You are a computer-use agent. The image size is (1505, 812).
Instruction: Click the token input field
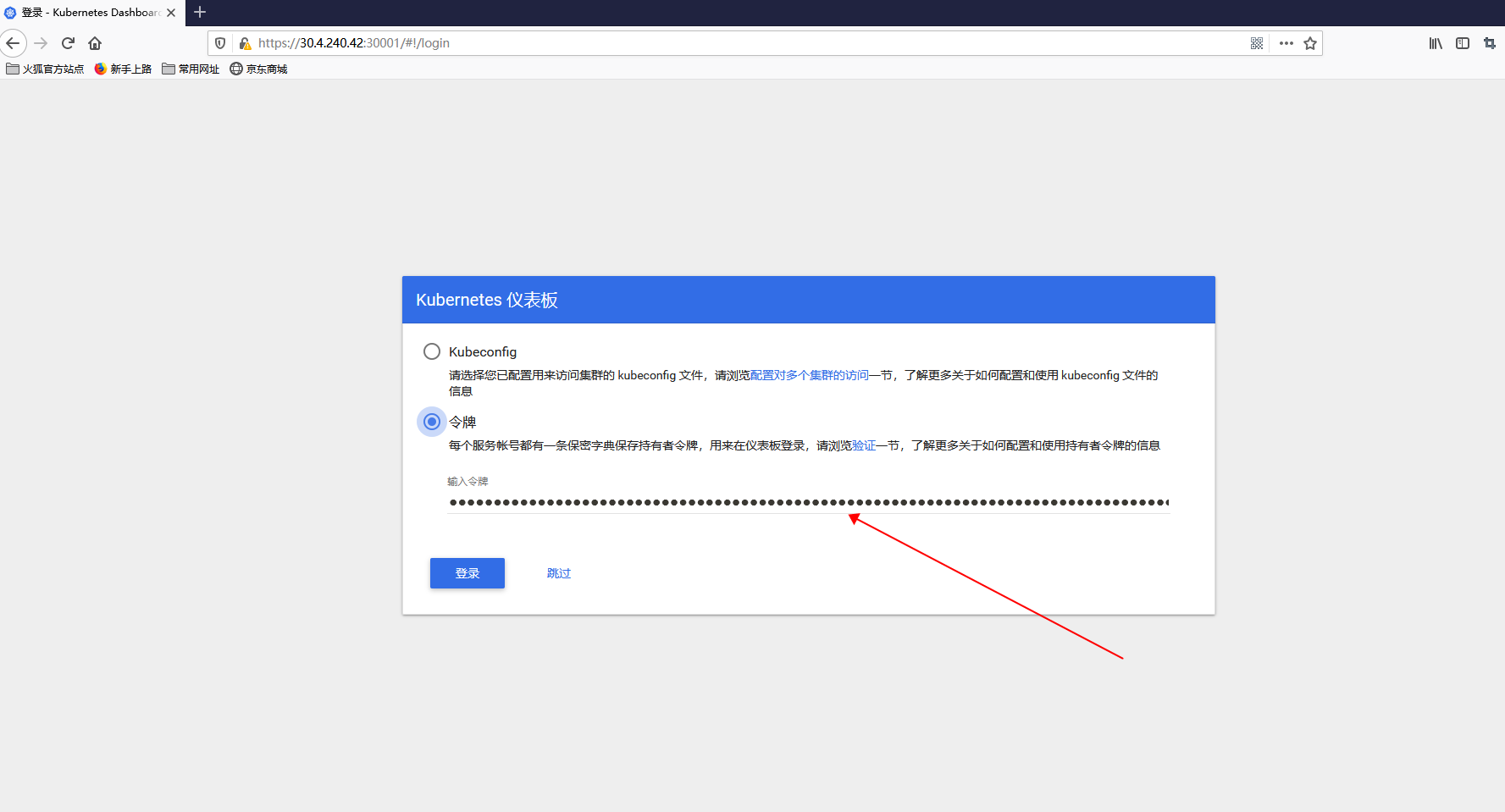pos(809,502)
